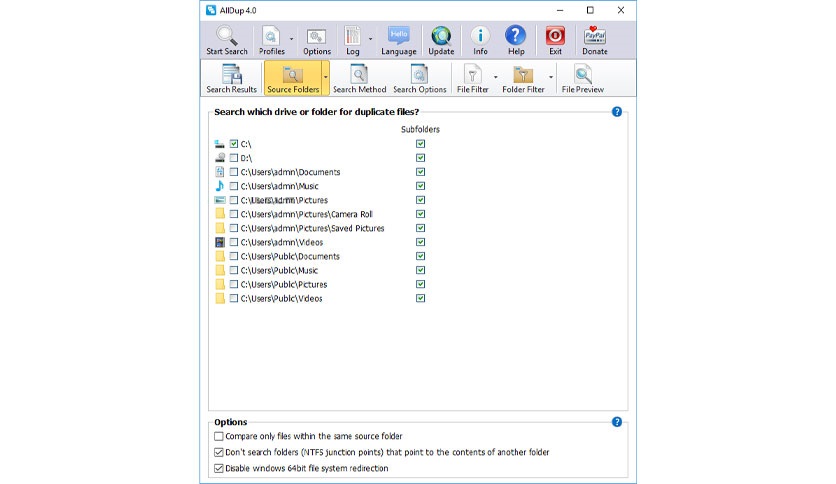Expand the Profiles dropdown arrow
Screen dimensions: 836x484
click(292, 41)
